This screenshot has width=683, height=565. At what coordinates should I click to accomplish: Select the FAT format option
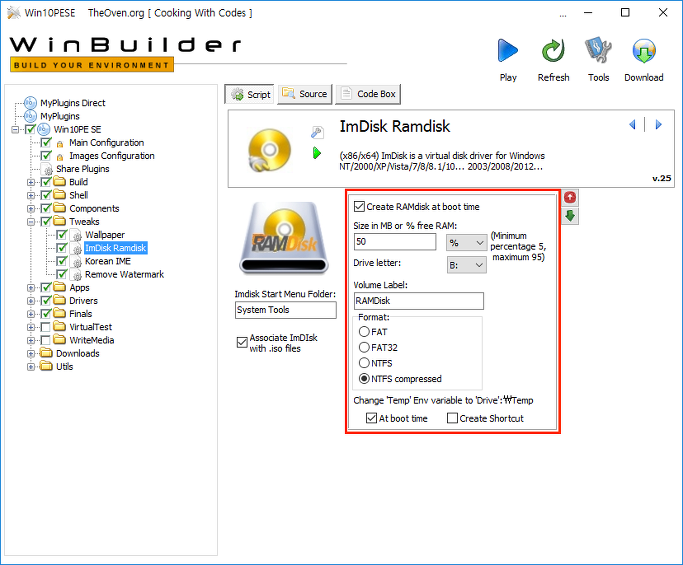click(364, 332)
